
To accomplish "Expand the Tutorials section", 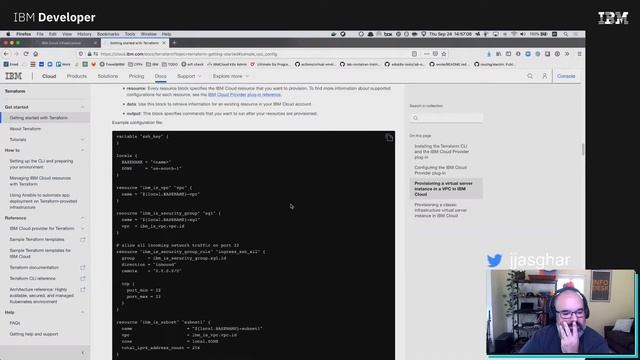I will pos(83,140).
